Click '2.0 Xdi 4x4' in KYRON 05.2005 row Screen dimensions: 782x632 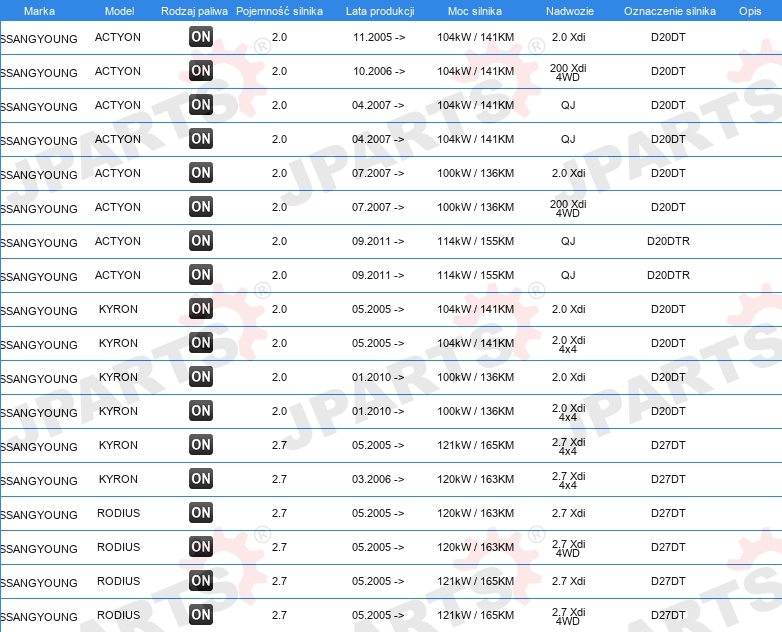tap(569, 344)
